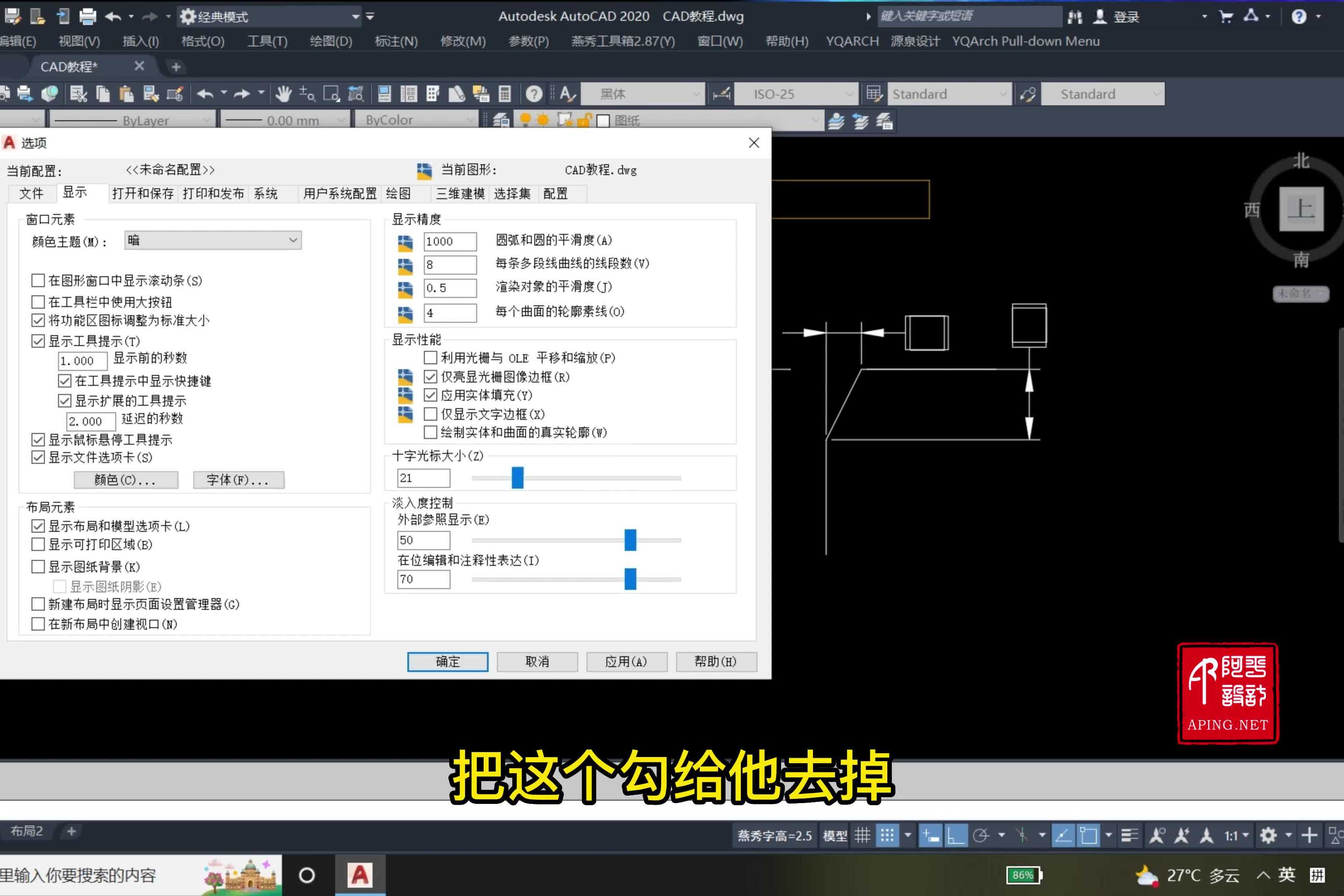This screenshot has width=1344, height=896.
Task: Check 在图形窗口中显示滚动条(S)
Action: point(38,280)
